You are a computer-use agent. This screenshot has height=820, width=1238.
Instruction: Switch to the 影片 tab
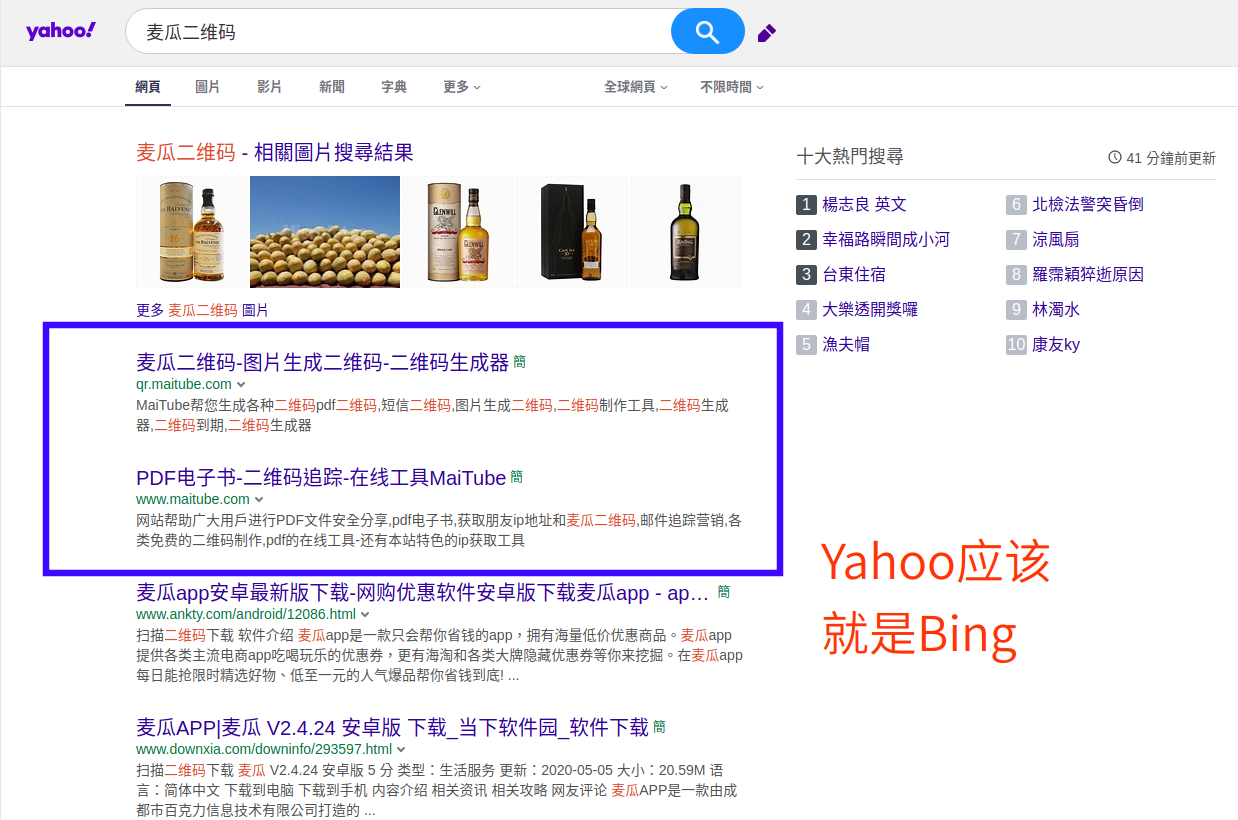(270, 87)
